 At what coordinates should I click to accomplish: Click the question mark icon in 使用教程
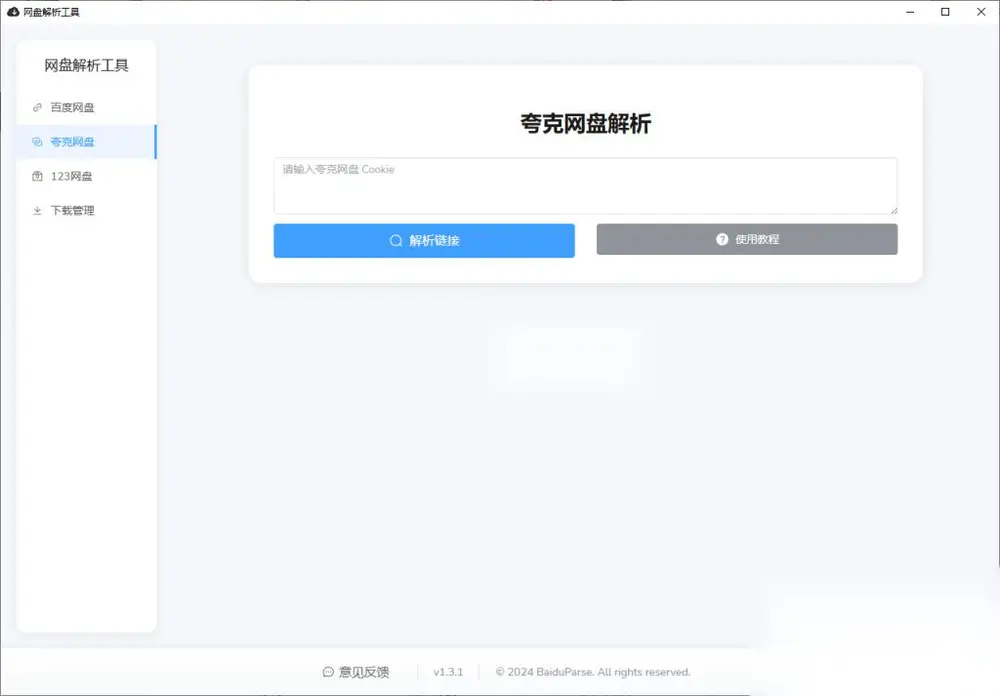[722, 239]
